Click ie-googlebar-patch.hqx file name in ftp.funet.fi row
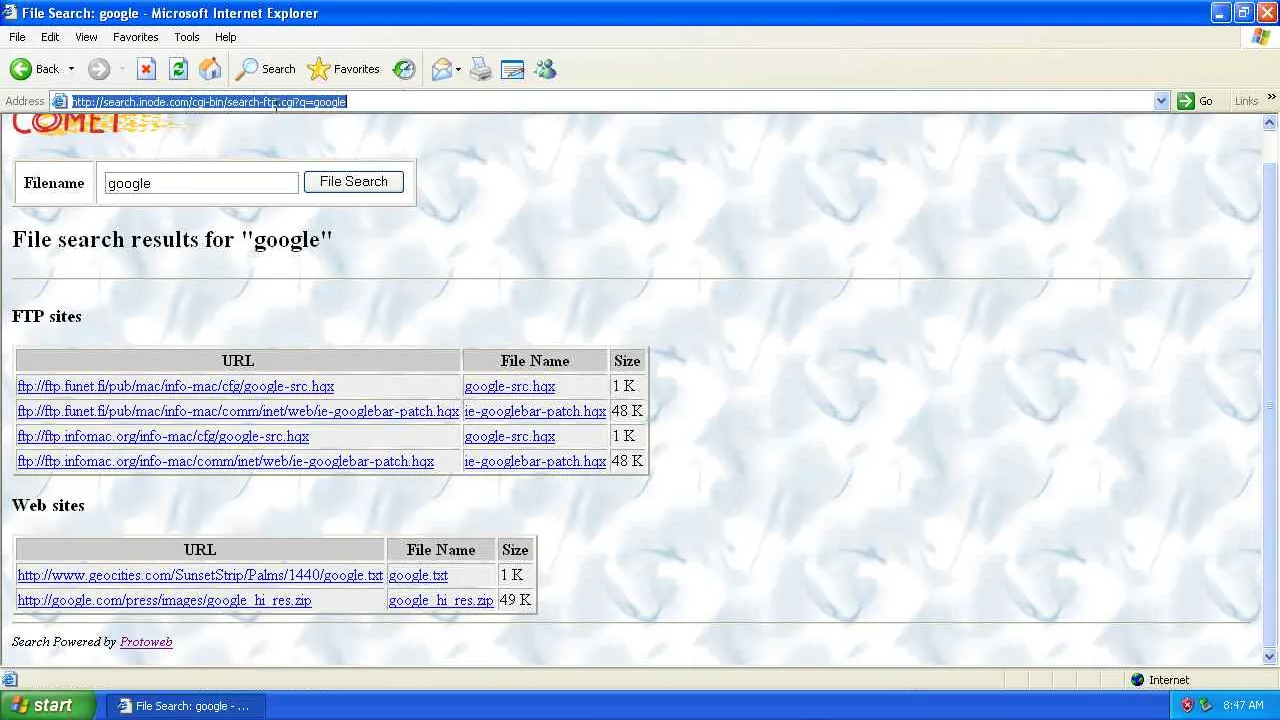 535,411
